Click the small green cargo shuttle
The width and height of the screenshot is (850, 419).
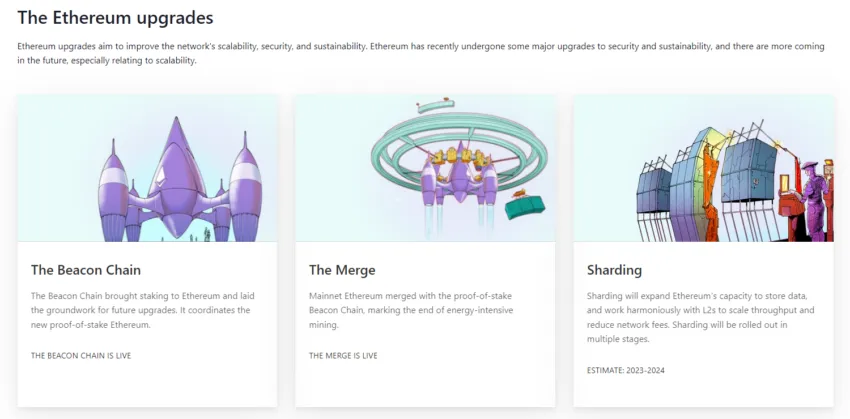(525, 205)
